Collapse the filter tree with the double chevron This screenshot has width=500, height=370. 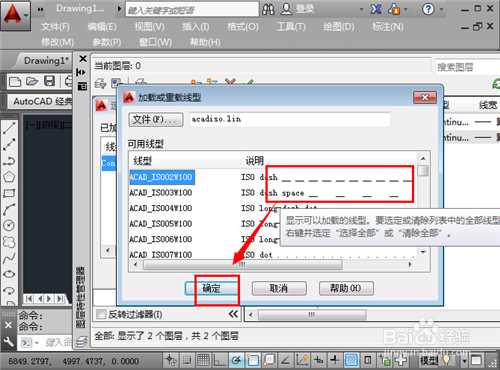tap(234, 314)
